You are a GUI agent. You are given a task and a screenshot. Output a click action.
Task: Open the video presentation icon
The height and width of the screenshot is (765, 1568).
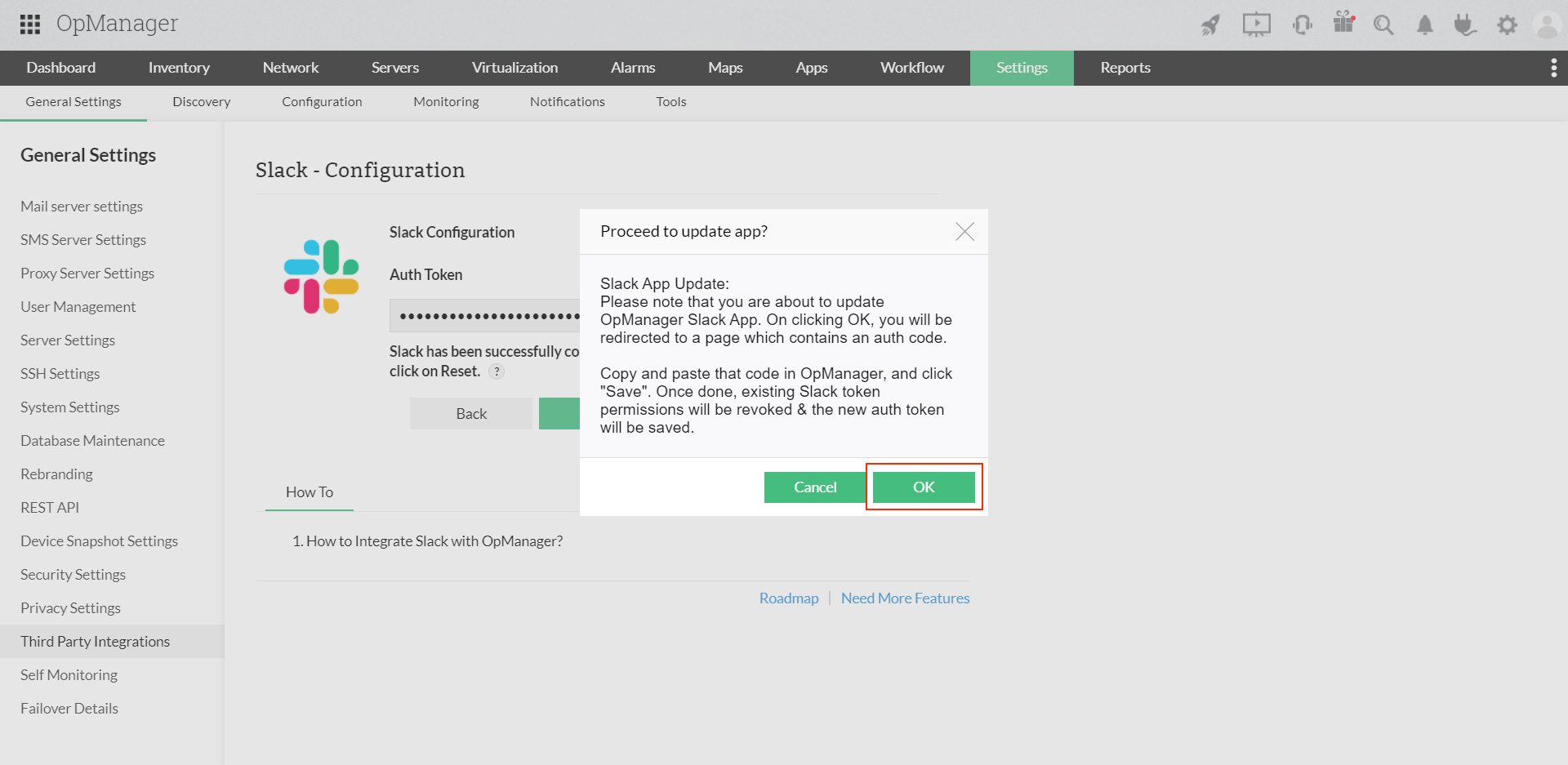click(x=1256, y=24)
